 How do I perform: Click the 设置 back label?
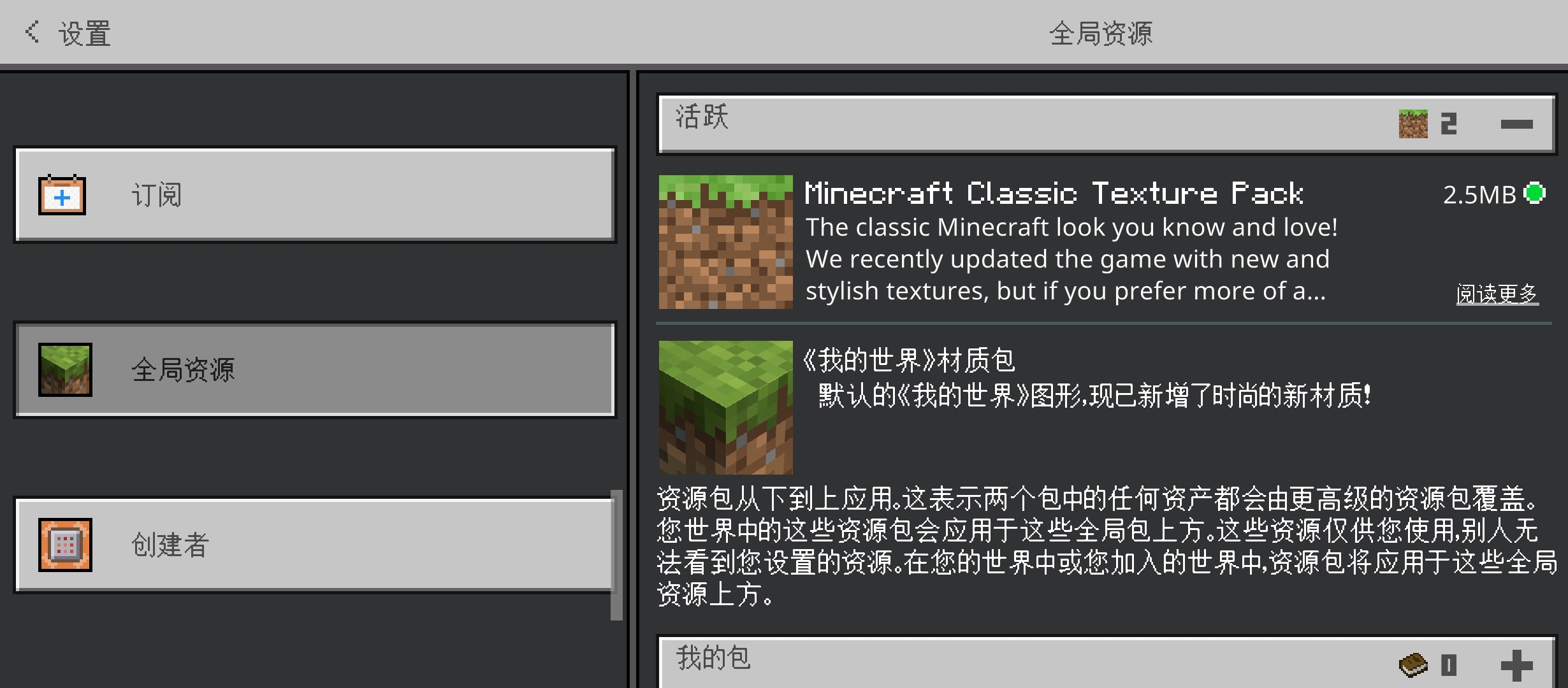[85, 33]
